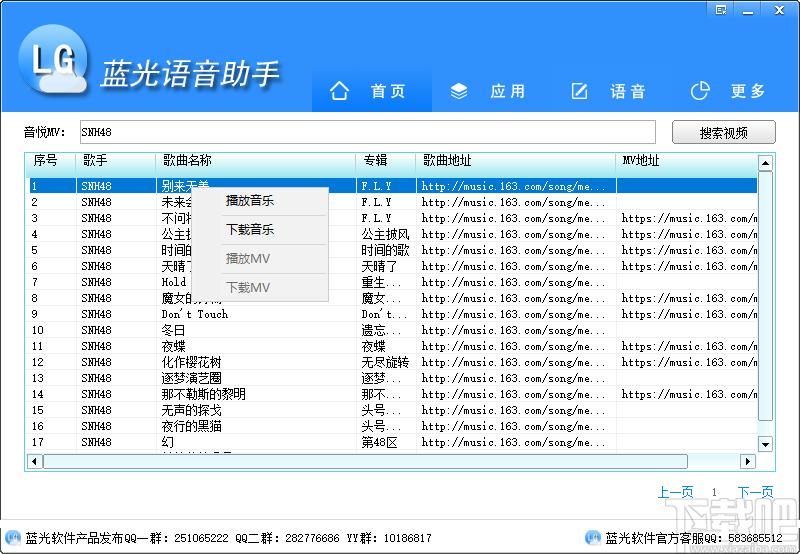This screenshot has height=554, width=800.
Task: Open the menu icon beside minimize
Action: tap(721, 10)
